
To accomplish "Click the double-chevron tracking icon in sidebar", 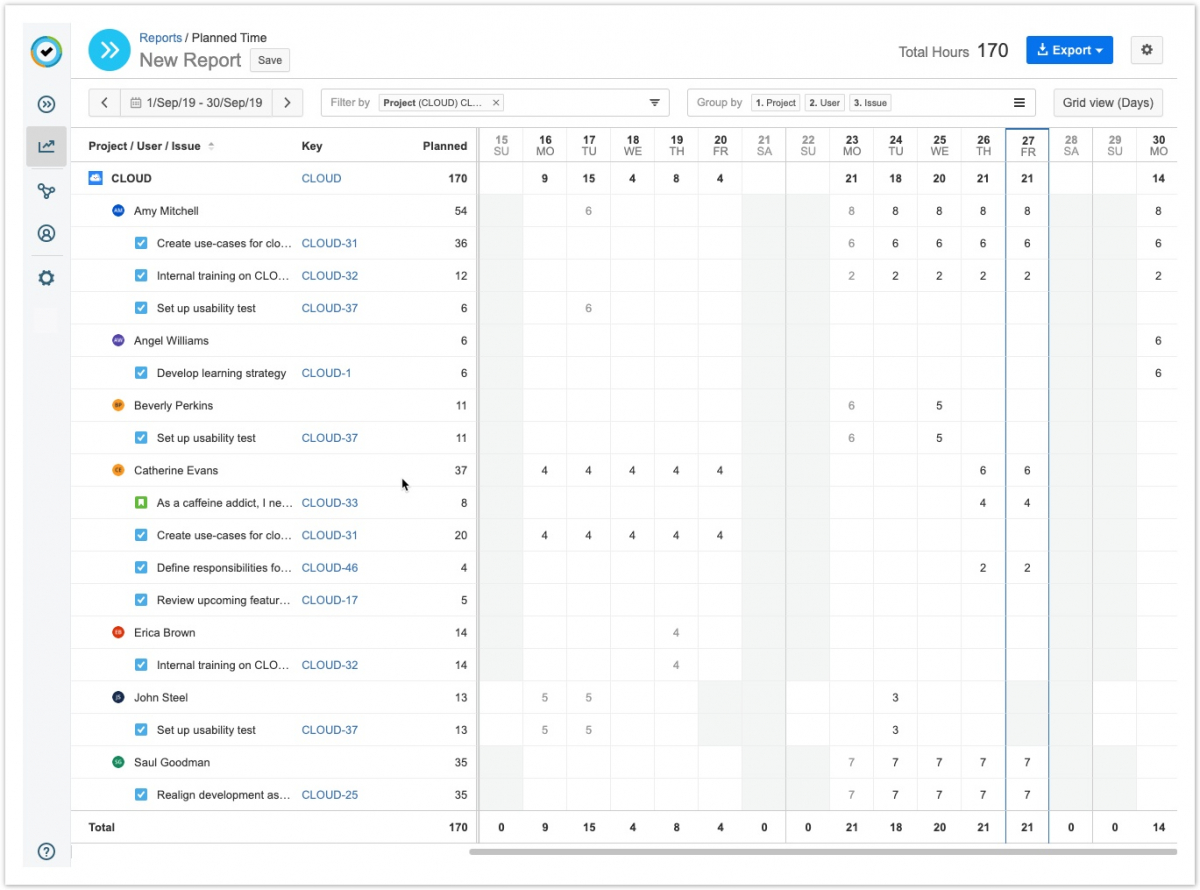I will coord(46,104).
